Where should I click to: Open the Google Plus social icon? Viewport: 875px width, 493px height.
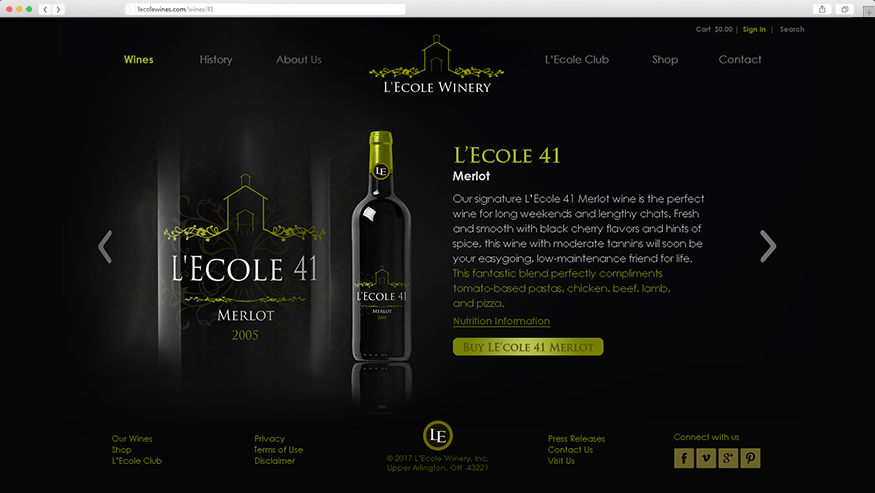coord(728,458)
